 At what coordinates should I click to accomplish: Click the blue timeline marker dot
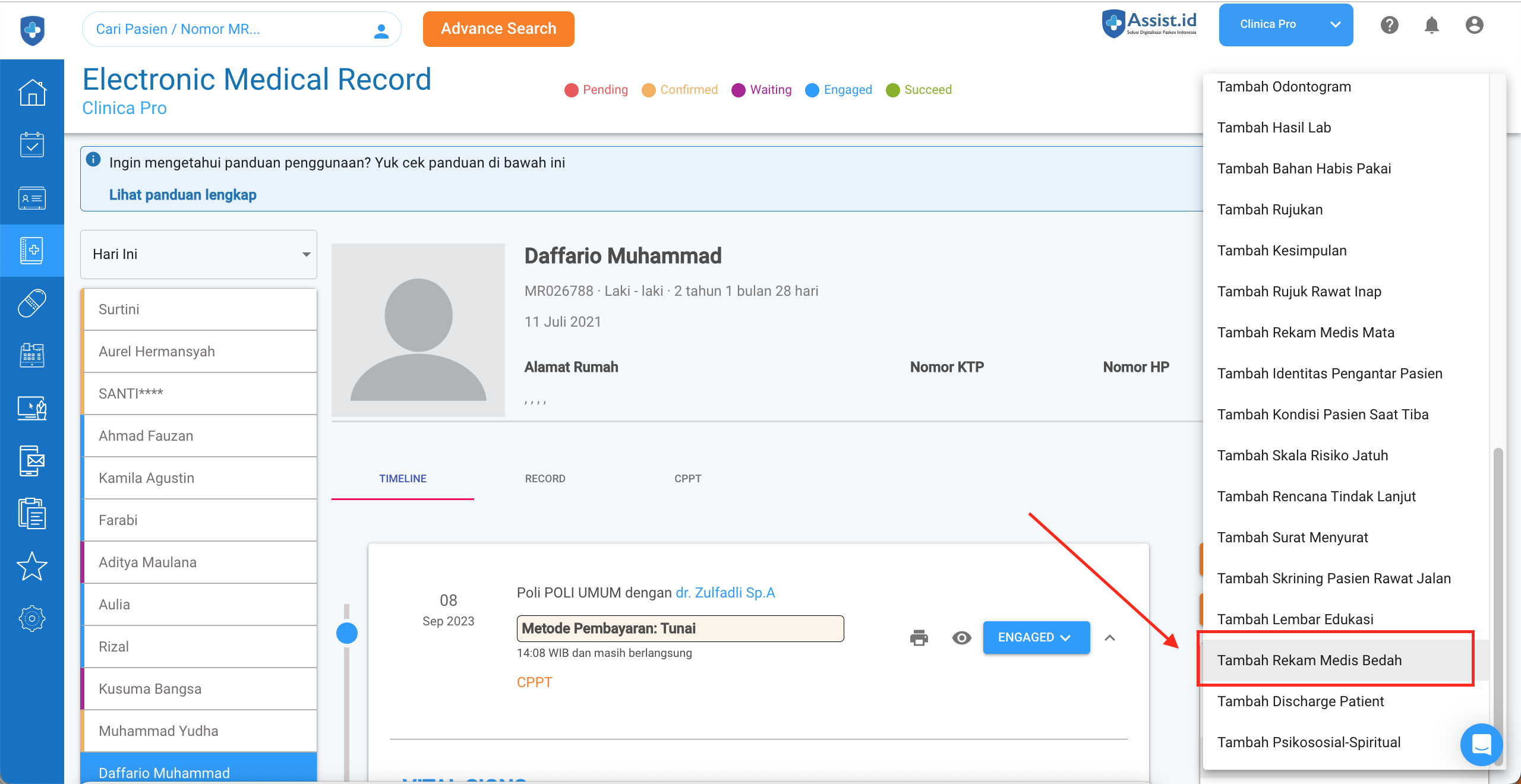pos(347,633)
